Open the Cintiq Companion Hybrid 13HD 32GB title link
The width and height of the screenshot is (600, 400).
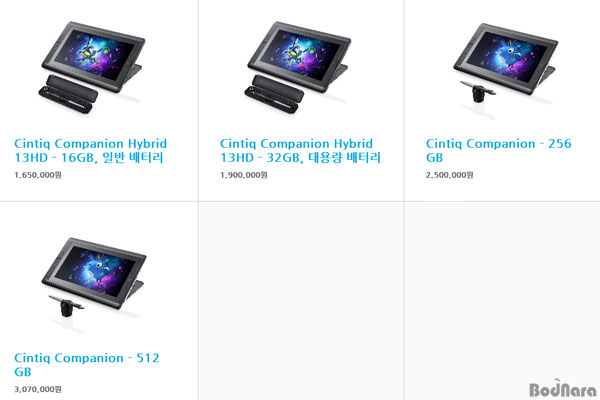pos(300,150)
